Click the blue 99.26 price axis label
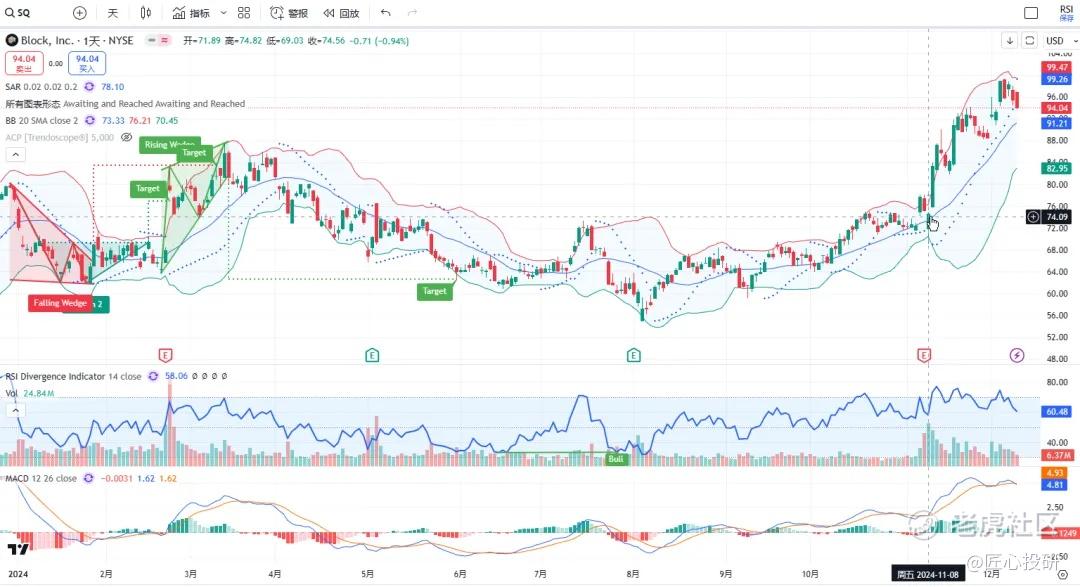Screen dimensions: 1080x587 coord(1057,79)
